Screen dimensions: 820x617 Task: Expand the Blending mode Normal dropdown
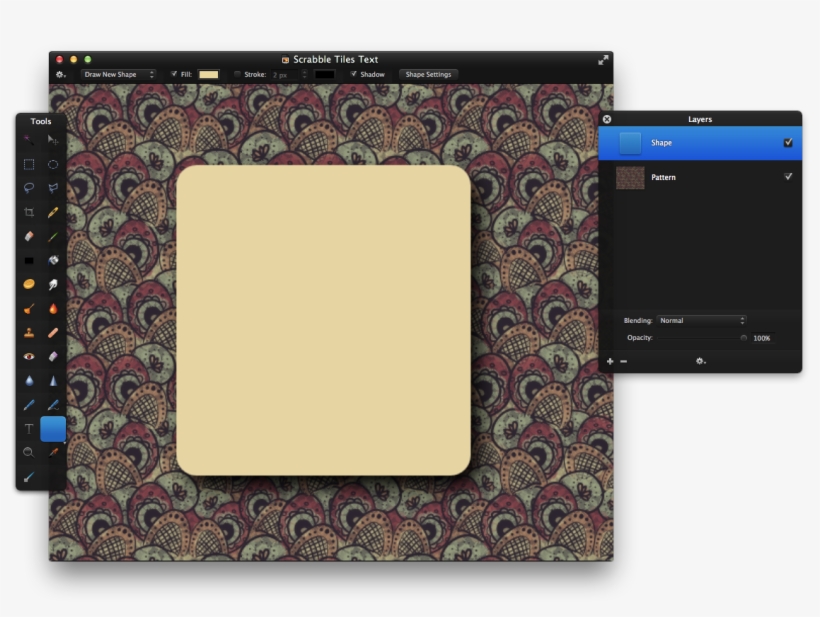click(701, 321)
